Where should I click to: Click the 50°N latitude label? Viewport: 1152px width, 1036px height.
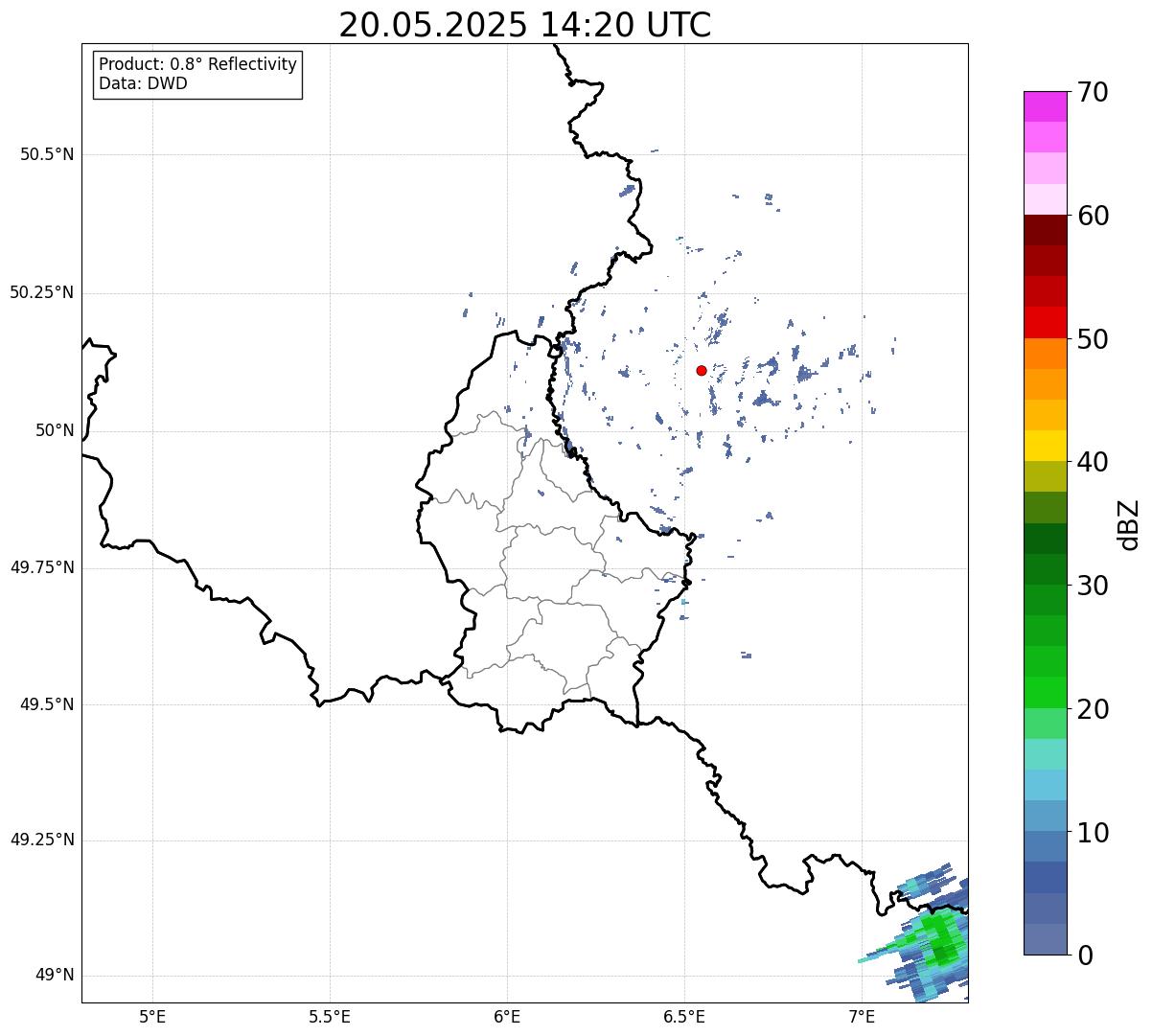56,430
